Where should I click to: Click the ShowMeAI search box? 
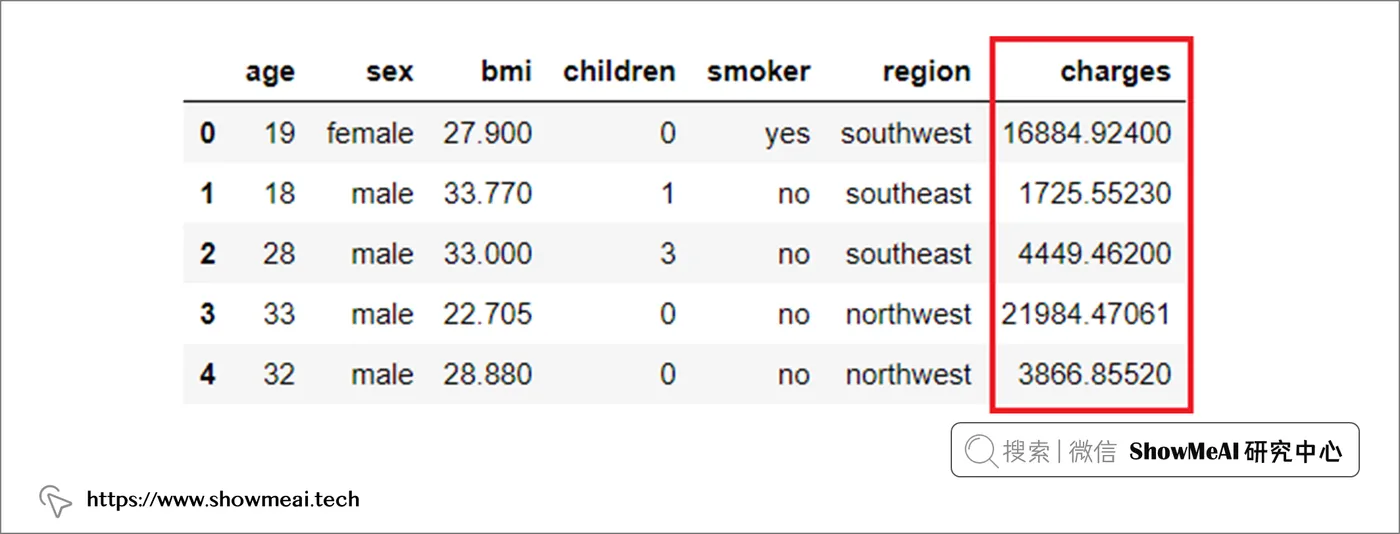(x=1155, y=450)
